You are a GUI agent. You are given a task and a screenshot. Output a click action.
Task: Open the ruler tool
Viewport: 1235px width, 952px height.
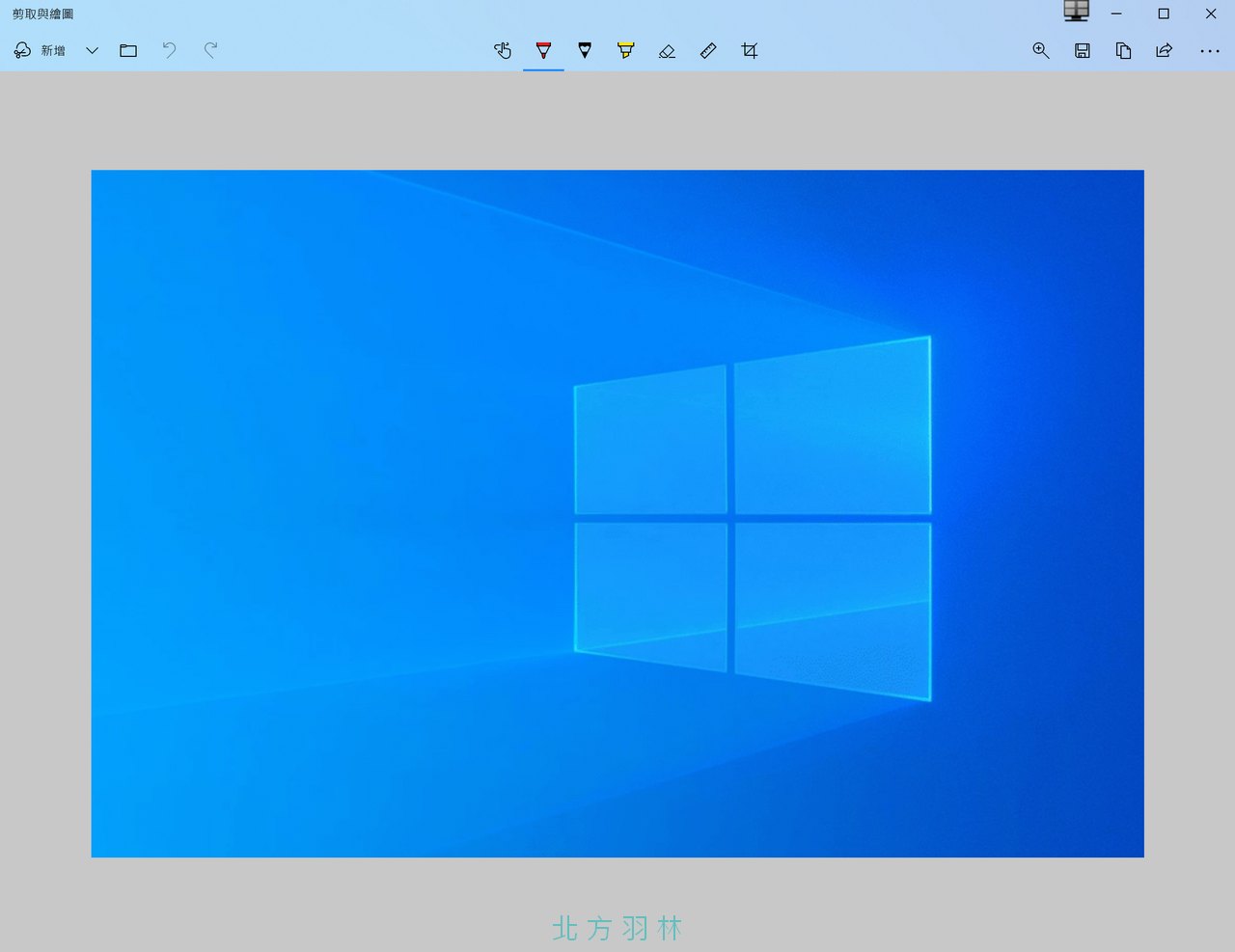(708, 50)
